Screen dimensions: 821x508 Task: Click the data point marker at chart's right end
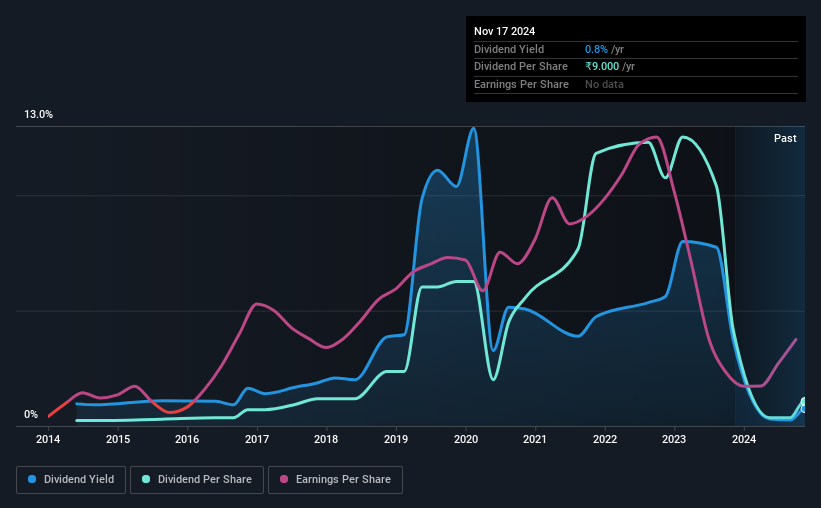tap(804, 405)
